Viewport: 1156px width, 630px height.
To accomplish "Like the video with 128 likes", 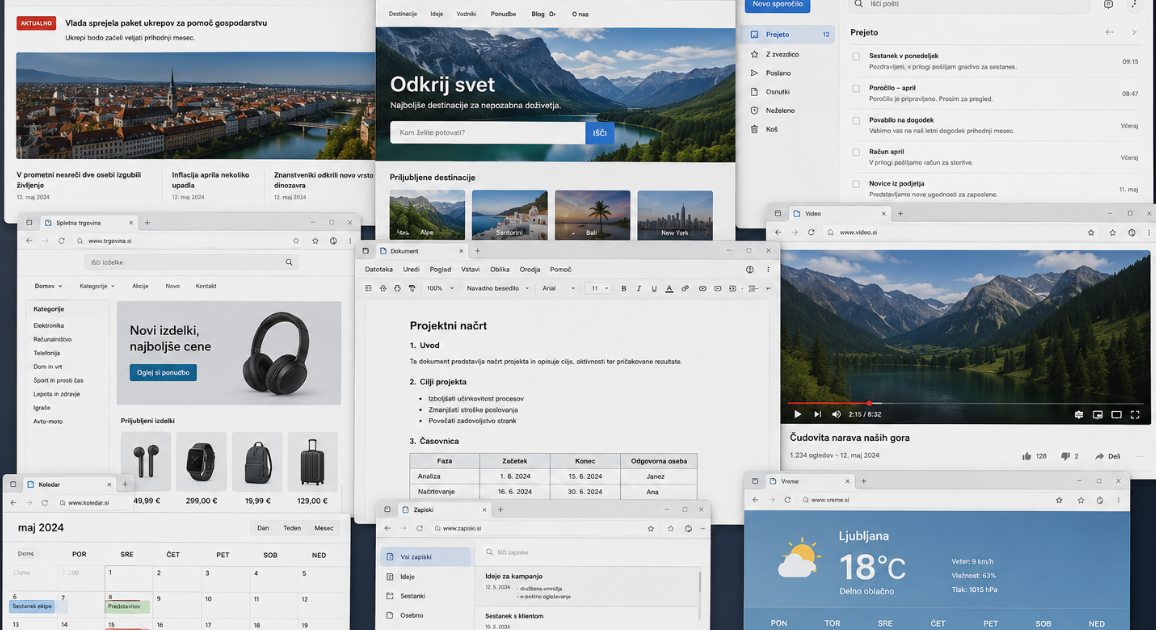I will tap(1034, 456).
